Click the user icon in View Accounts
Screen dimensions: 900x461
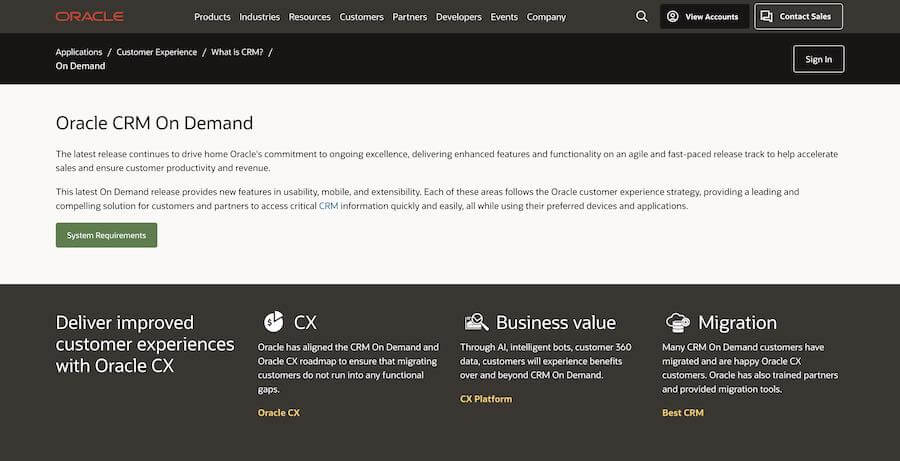673,17
